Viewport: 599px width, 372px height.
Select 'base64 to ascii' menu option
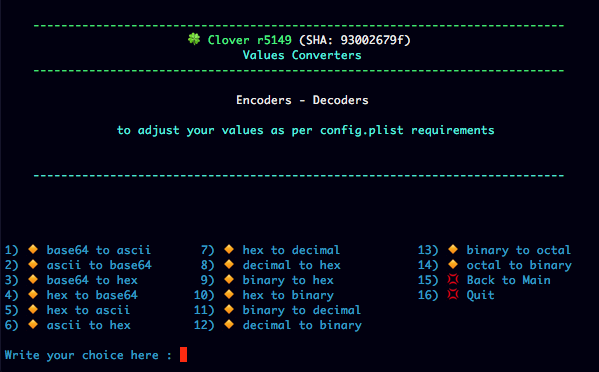pyautogui.click(x=99, y=250)
